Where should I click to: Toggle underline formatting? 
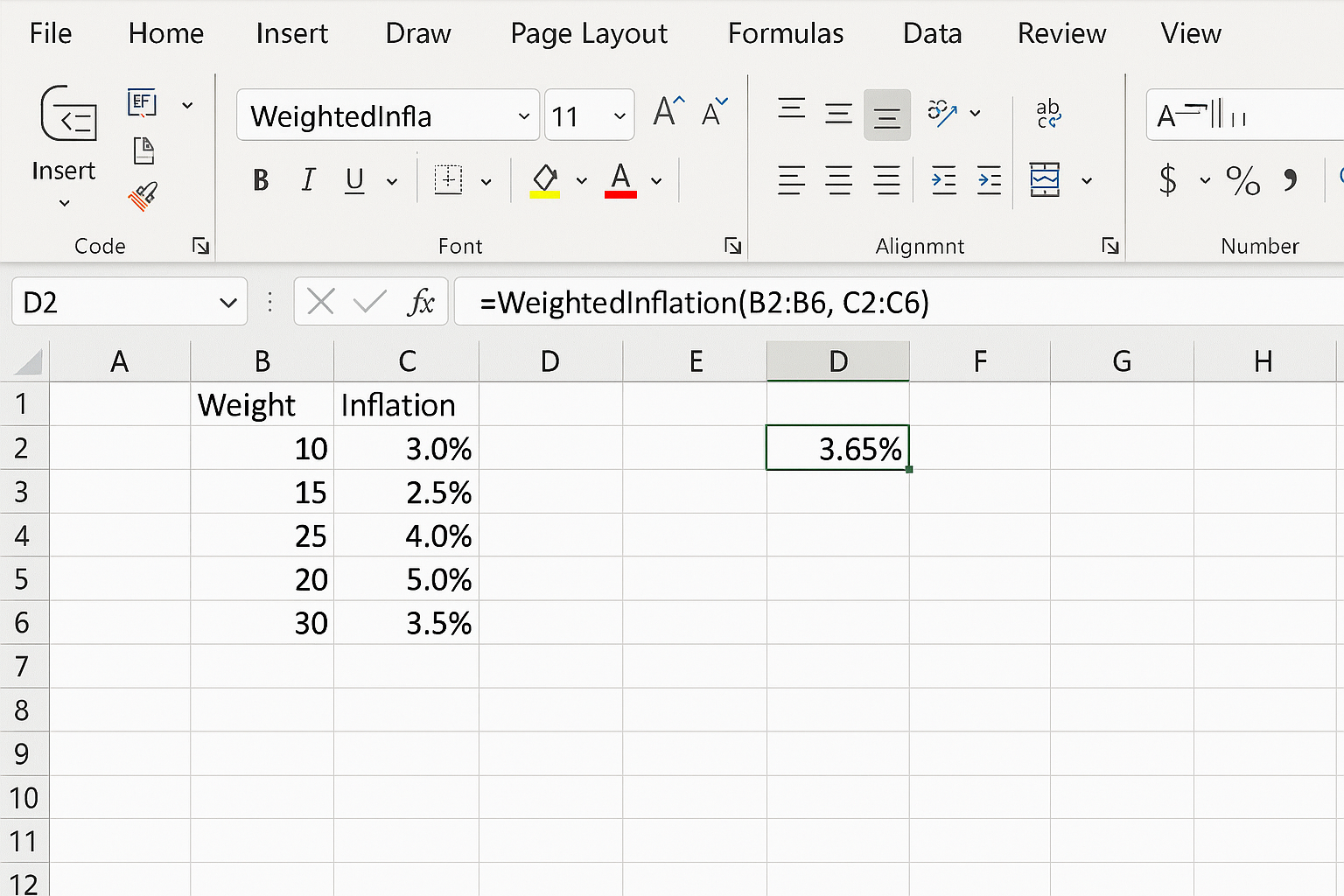point(354,180)
